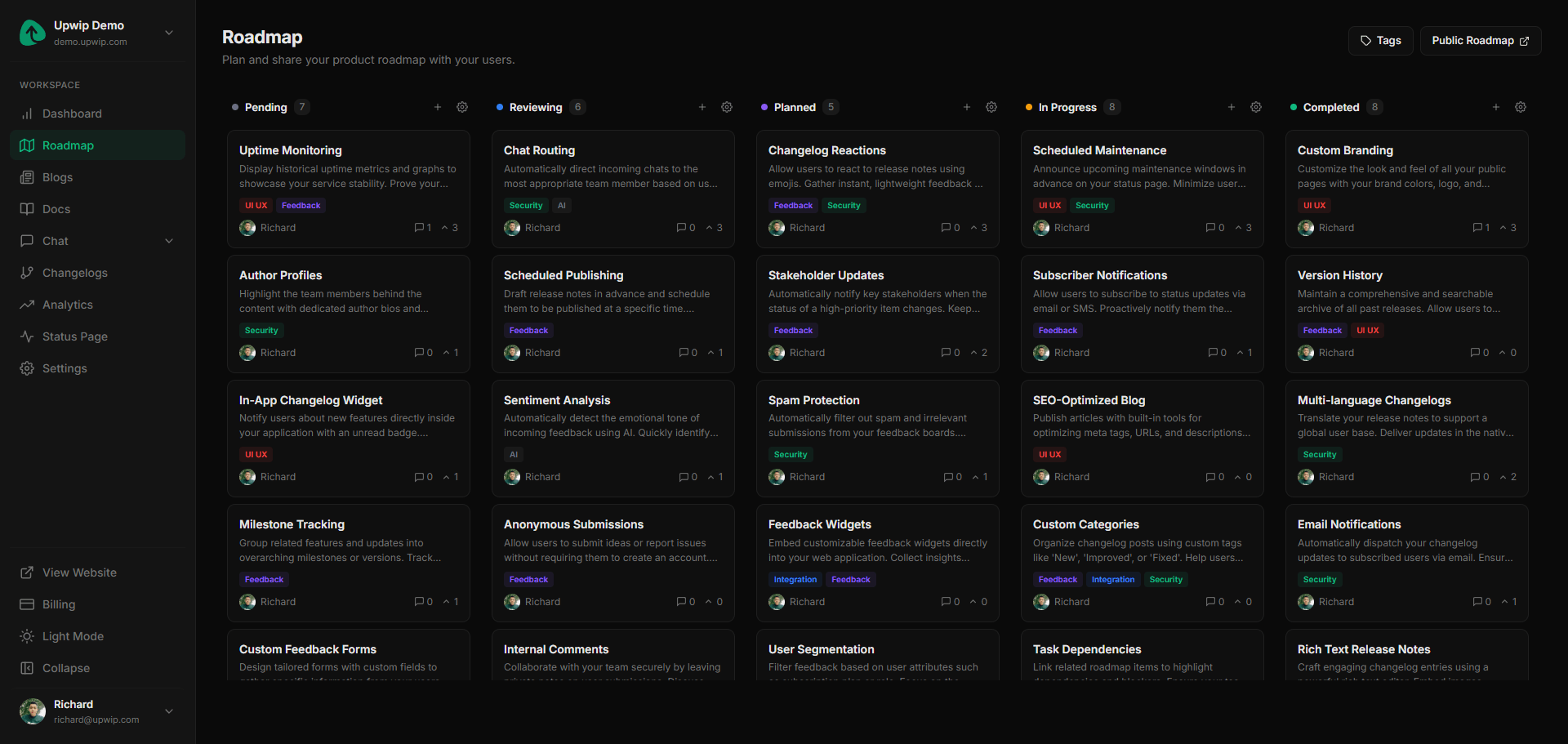This screenshot has height=744, width=1568.
Task: Upvote the Multi-language Changelogs card
Action: [1508, 477]
